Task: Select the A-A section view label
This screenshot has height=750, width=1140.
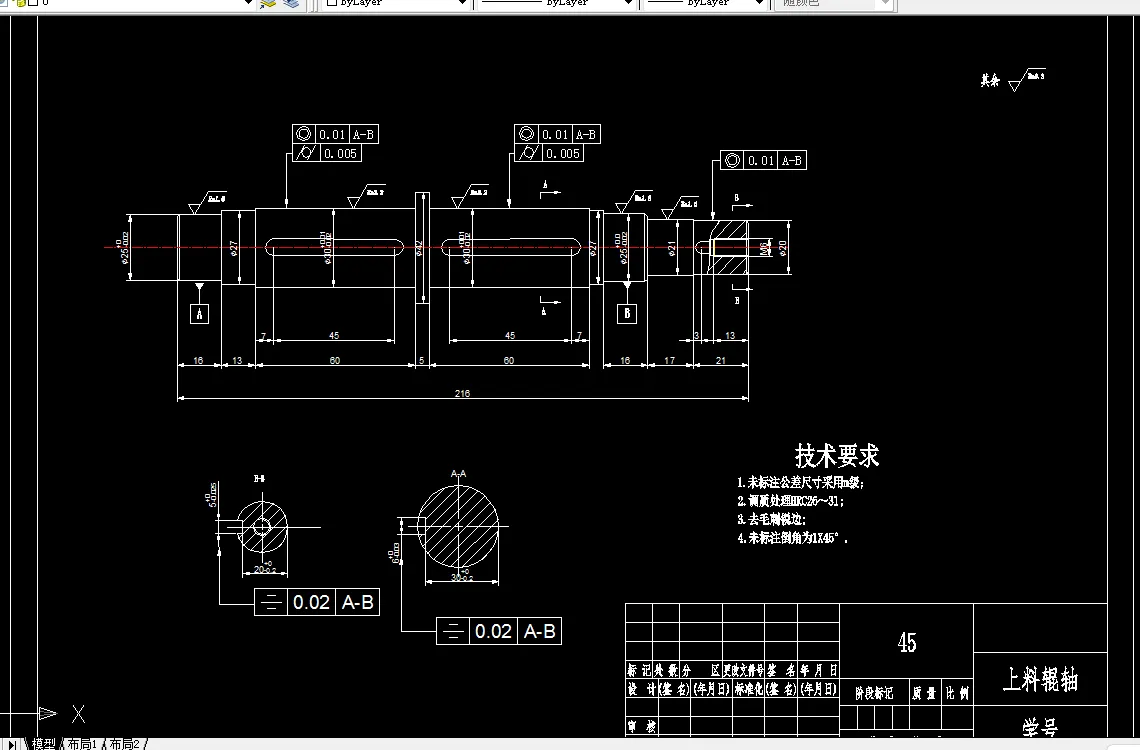Action: point(459,473)
